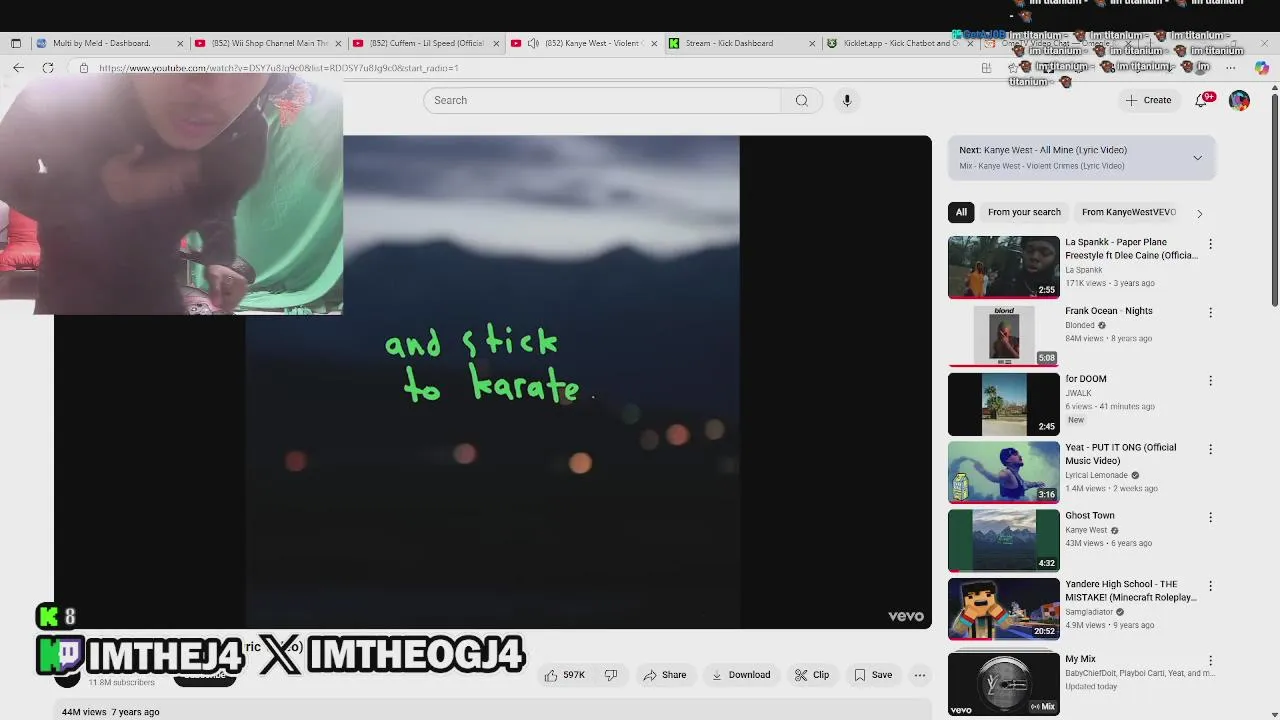Viewport: 1280px width, 720px height.
Task: Open more actions menu under the video
Action: click(x=919, y=675)
